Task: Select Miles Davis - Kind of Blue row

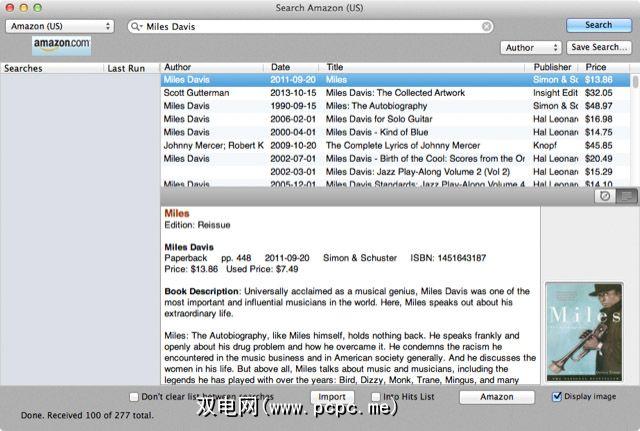Action: tap(395, 132)
